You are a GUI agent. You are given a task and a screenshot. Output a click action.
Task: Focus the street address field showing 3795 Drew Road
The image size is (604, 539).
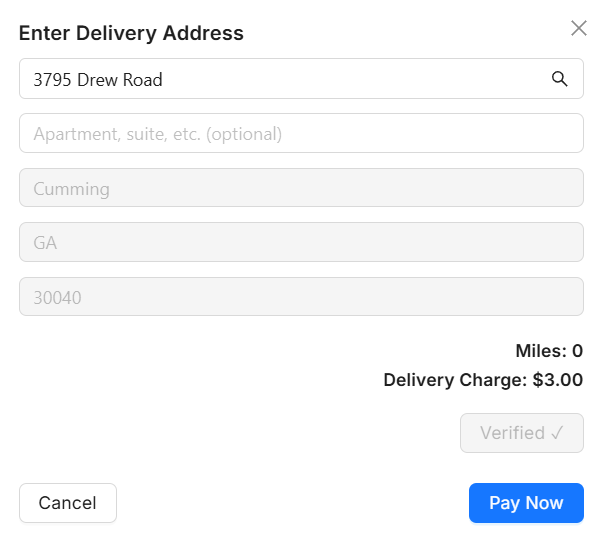point(280,79)
